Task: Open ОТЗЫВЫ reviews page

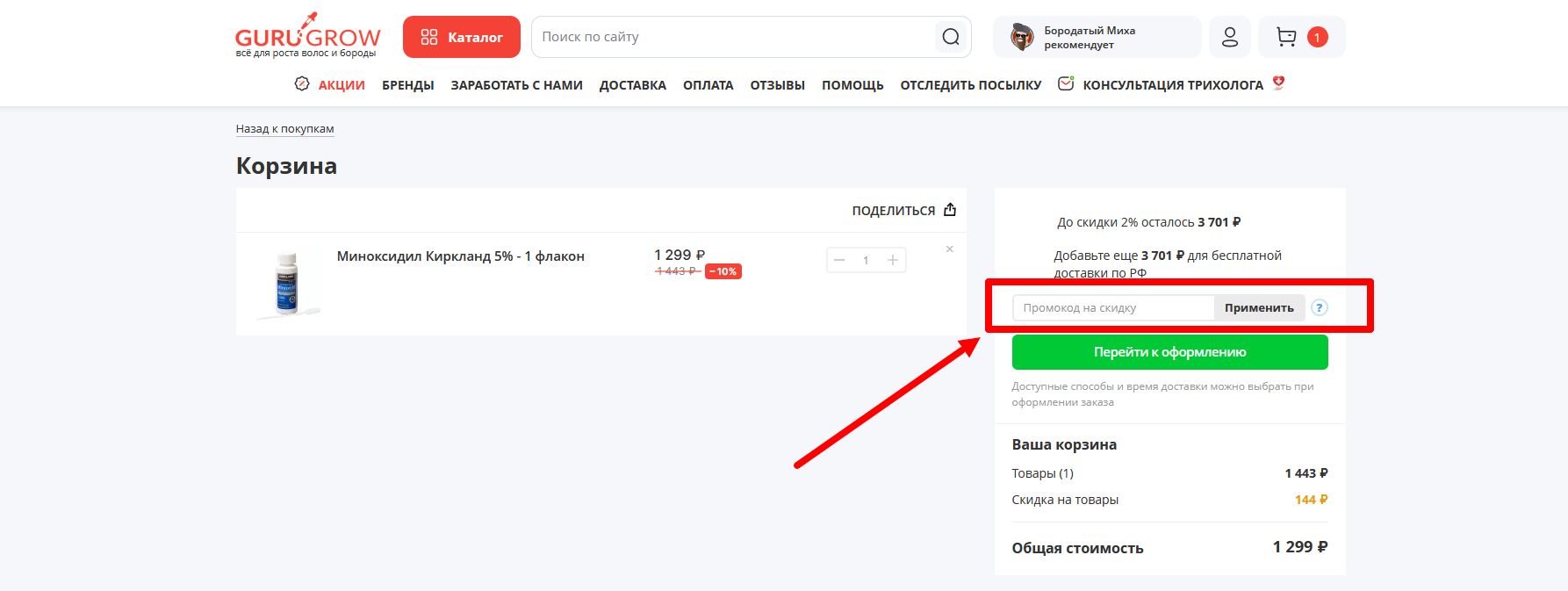Action: (x=778, y=85)
